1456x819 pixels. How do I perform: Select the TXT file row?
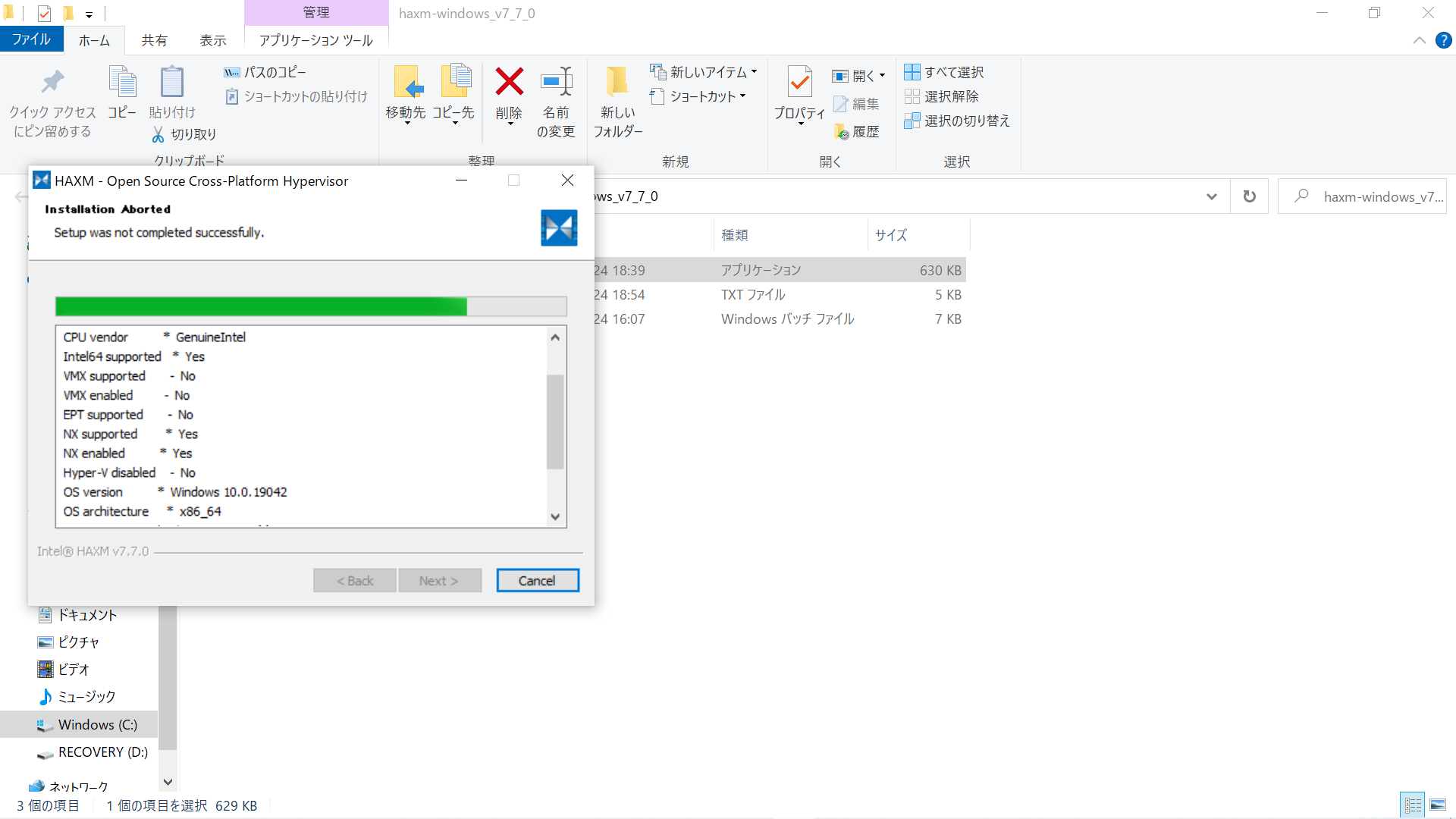pos(780,294)
